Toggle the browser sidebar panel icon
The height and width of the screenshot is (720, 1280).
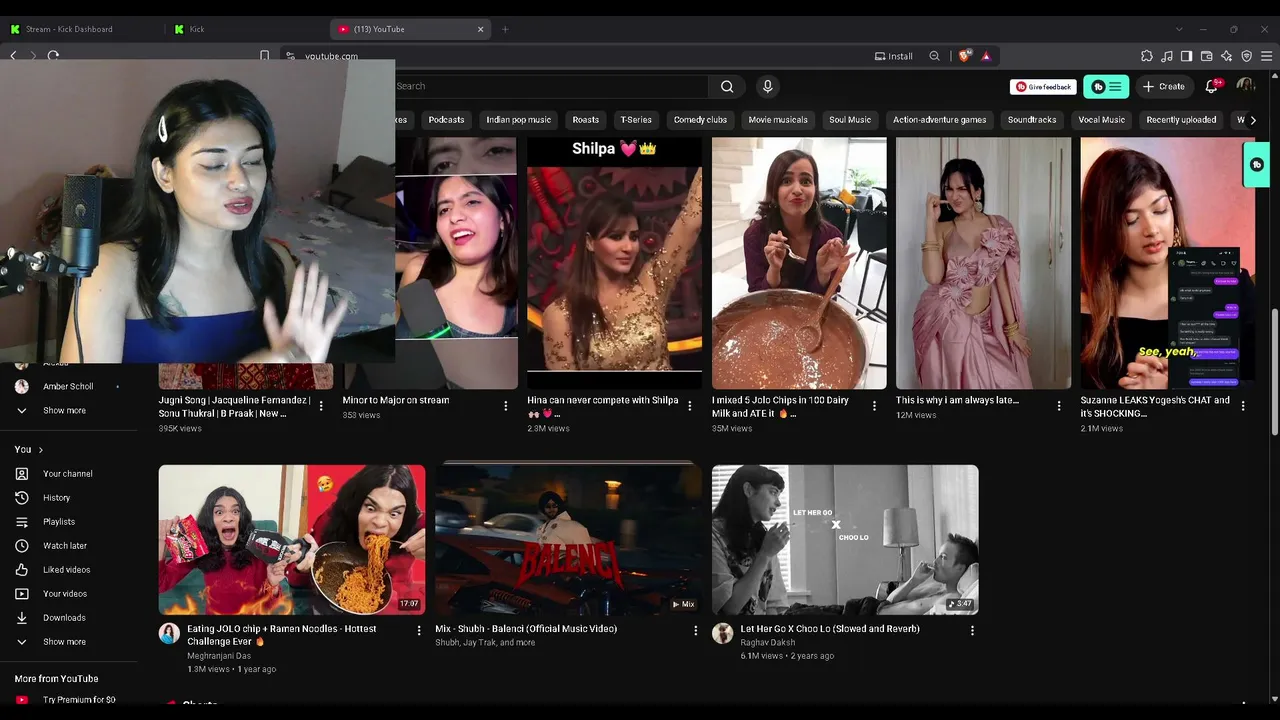1187,56
